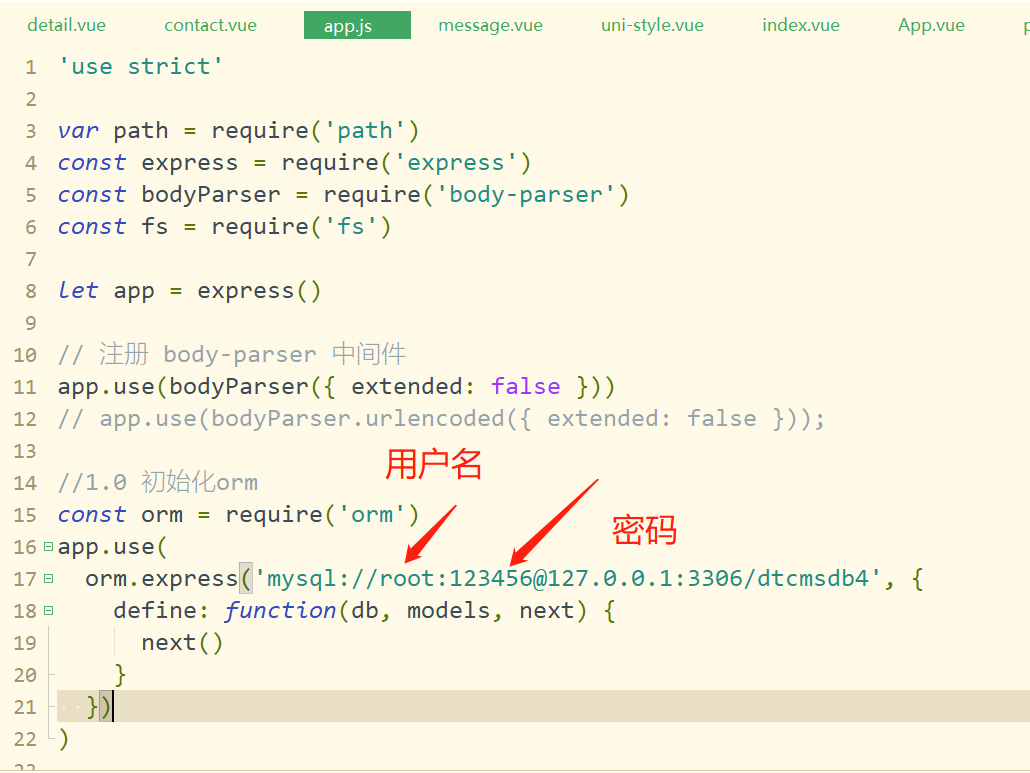Select the word require on line 3
The width and height of the screenshot is (1030, 773).
[x=260, y=130]
